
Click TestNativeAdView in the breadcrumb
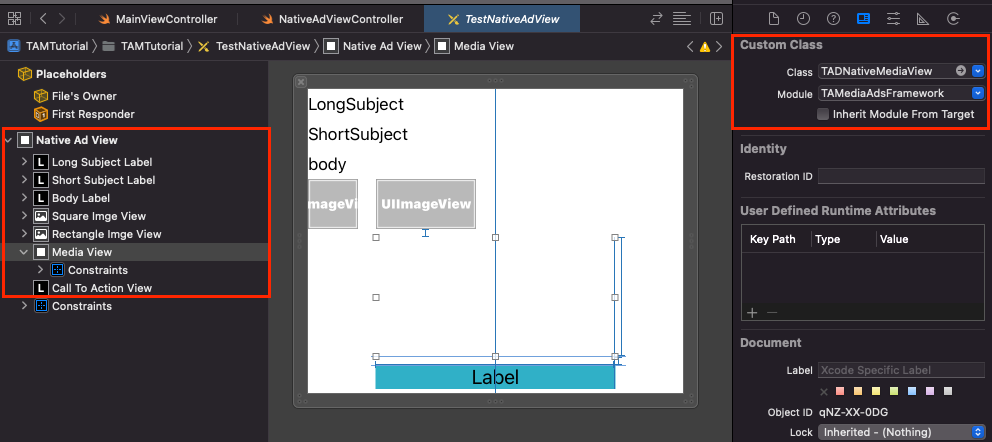254,46
